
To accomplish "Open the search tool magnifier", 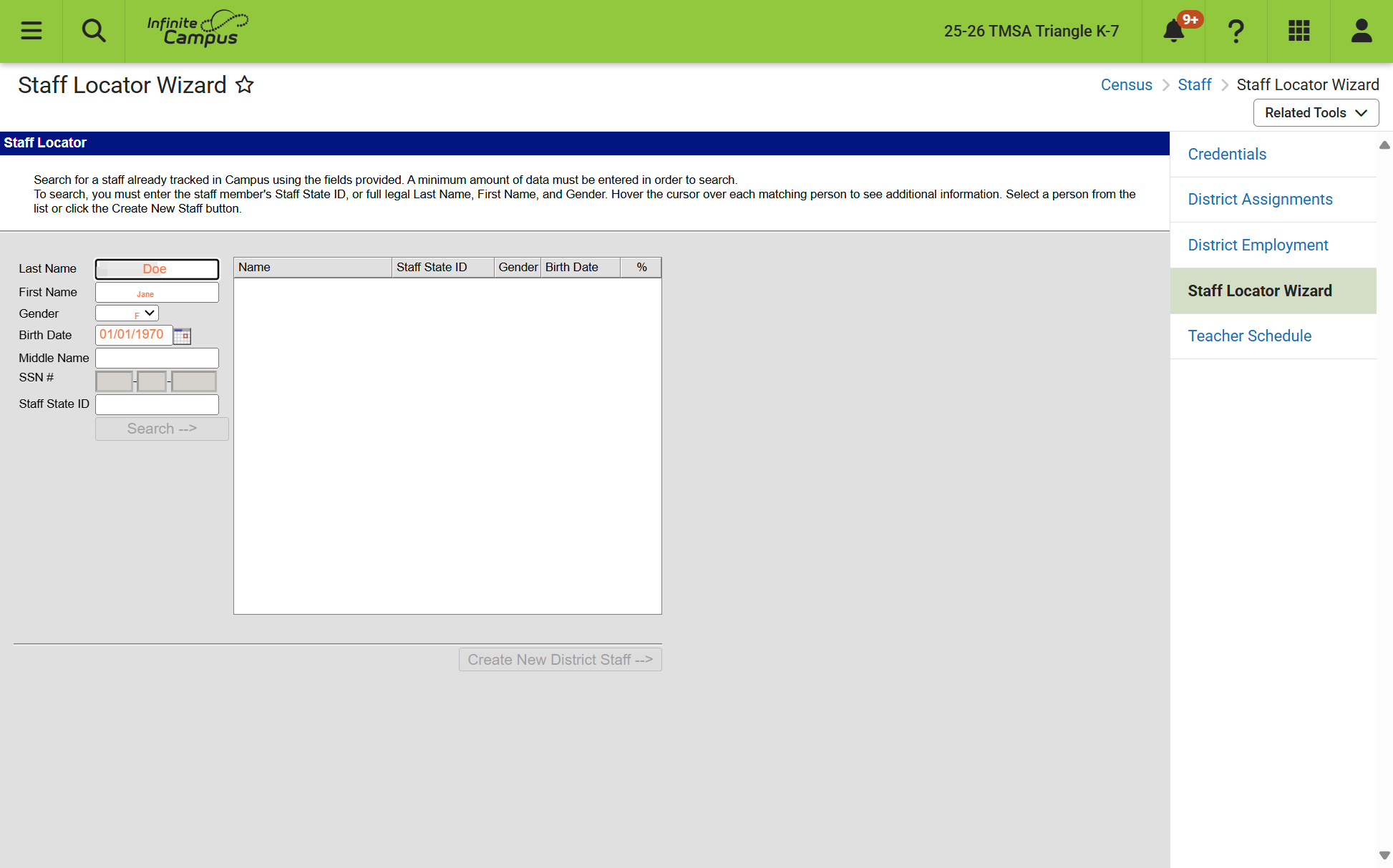I will (94, 31).
